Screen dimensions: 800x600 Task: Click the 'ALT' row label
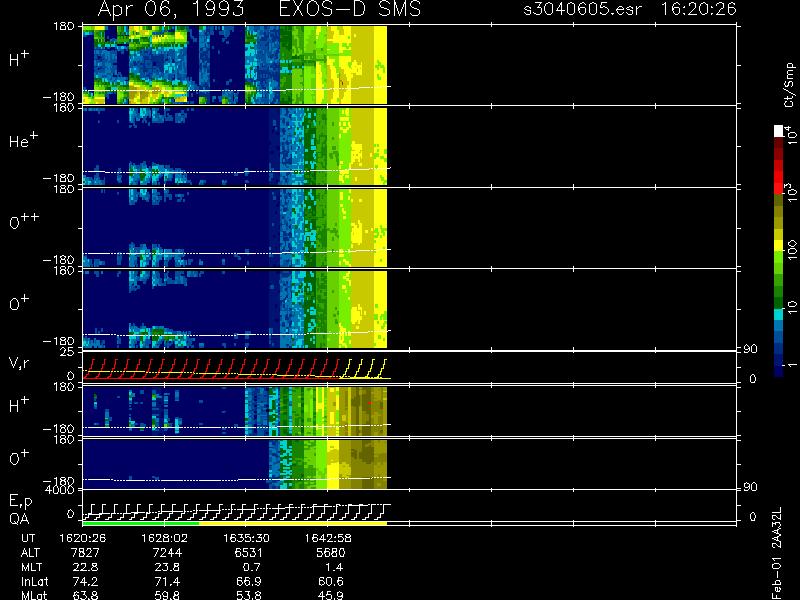[x=30, y=553]
